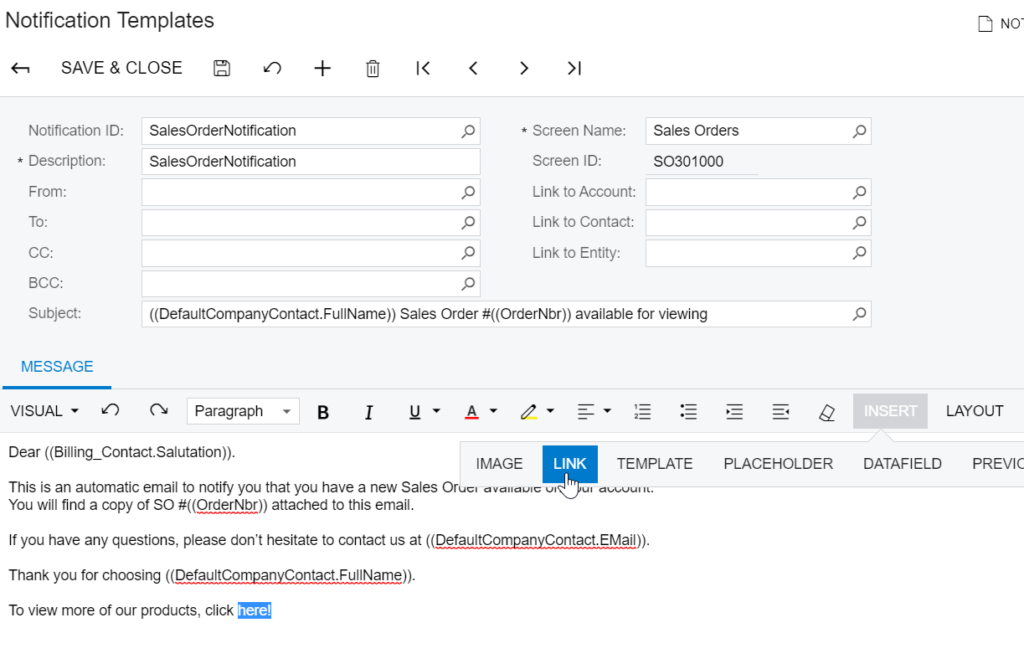This screenshot has height=664, width=1024.
Task: Toggle italic formatting in the editor
Action: pos(368,411)
